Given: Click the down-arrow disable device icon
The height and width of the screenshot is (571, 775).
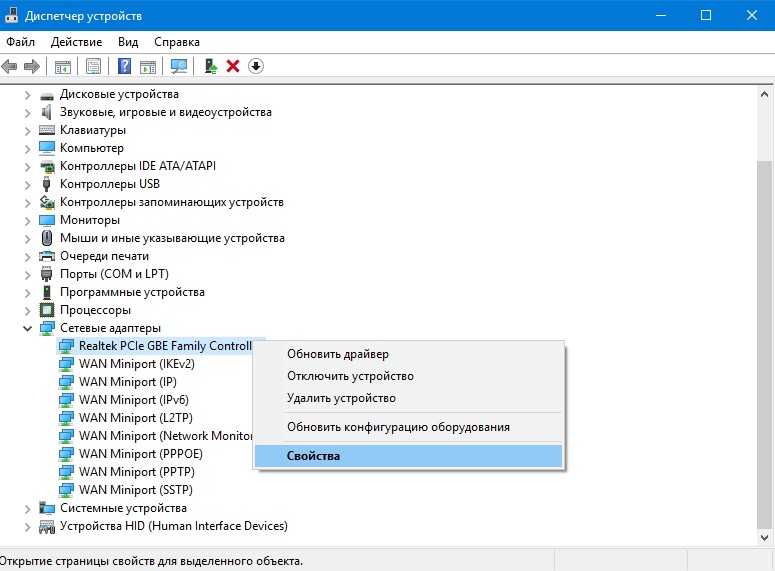Looking at the screenshot, I should 256,66.
